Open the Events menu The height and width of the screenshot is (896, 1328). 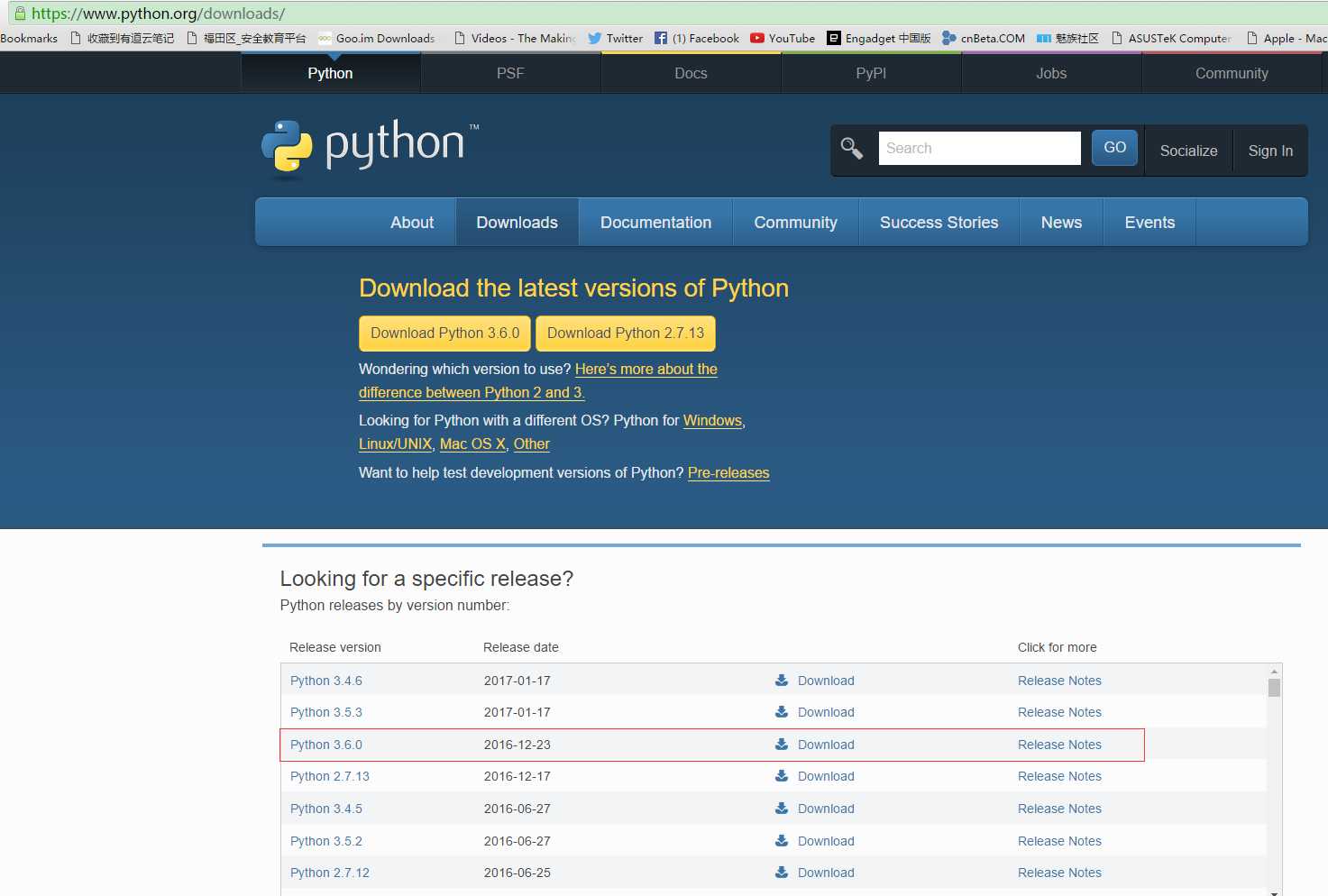coord(1149,223)
